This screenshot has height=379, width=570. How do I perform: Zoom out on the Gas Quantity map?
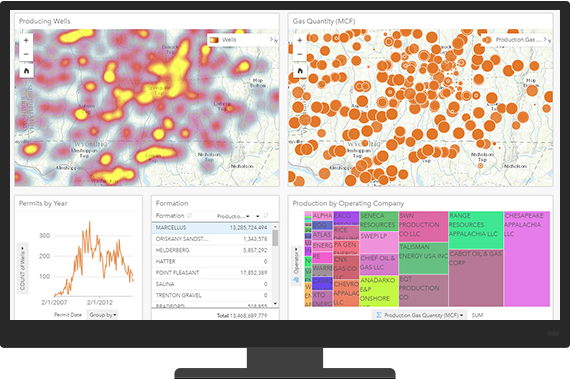pos(300,54)
